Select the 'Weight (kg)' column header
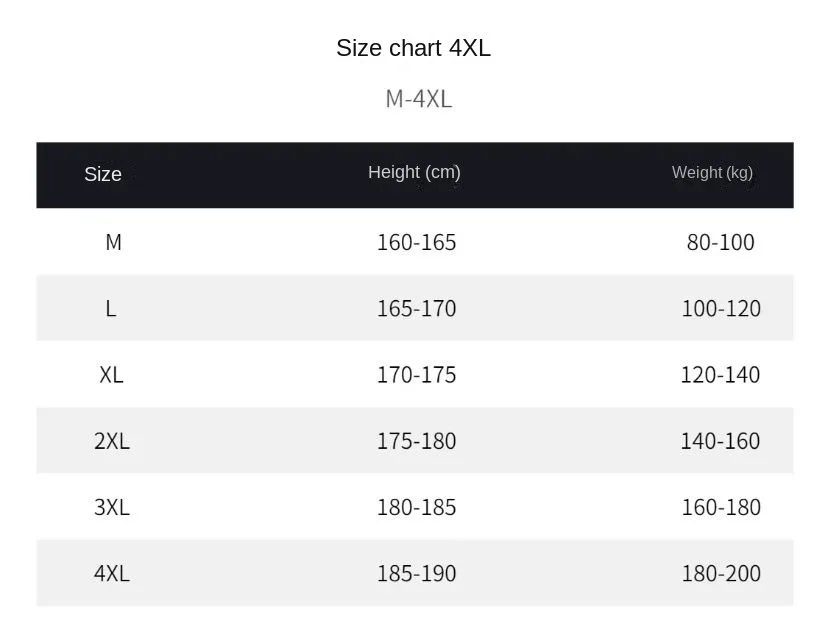828x621 pixels. coord(712,172)
